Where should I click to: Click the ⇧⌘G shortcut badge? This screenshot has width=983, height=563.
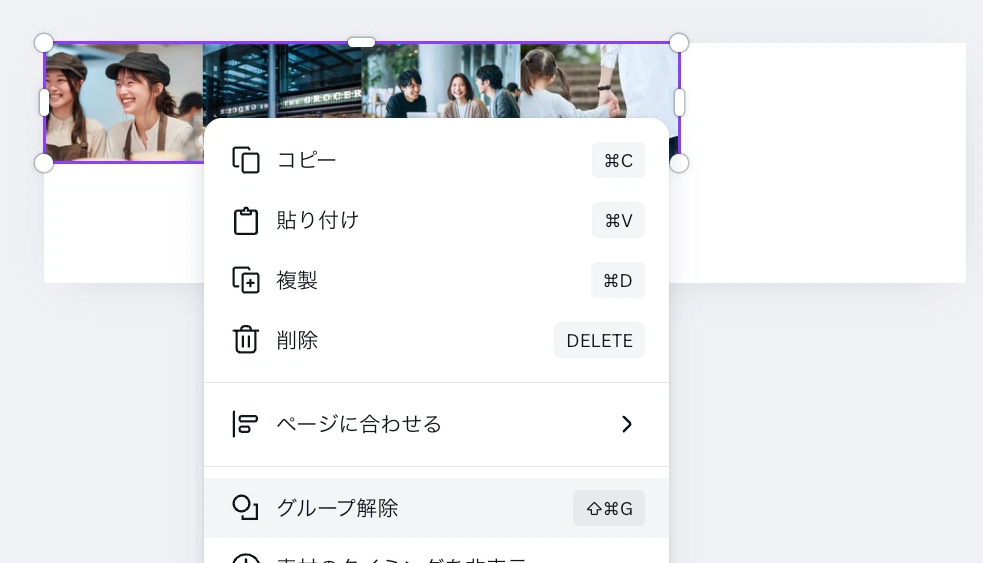coord(609,508)
